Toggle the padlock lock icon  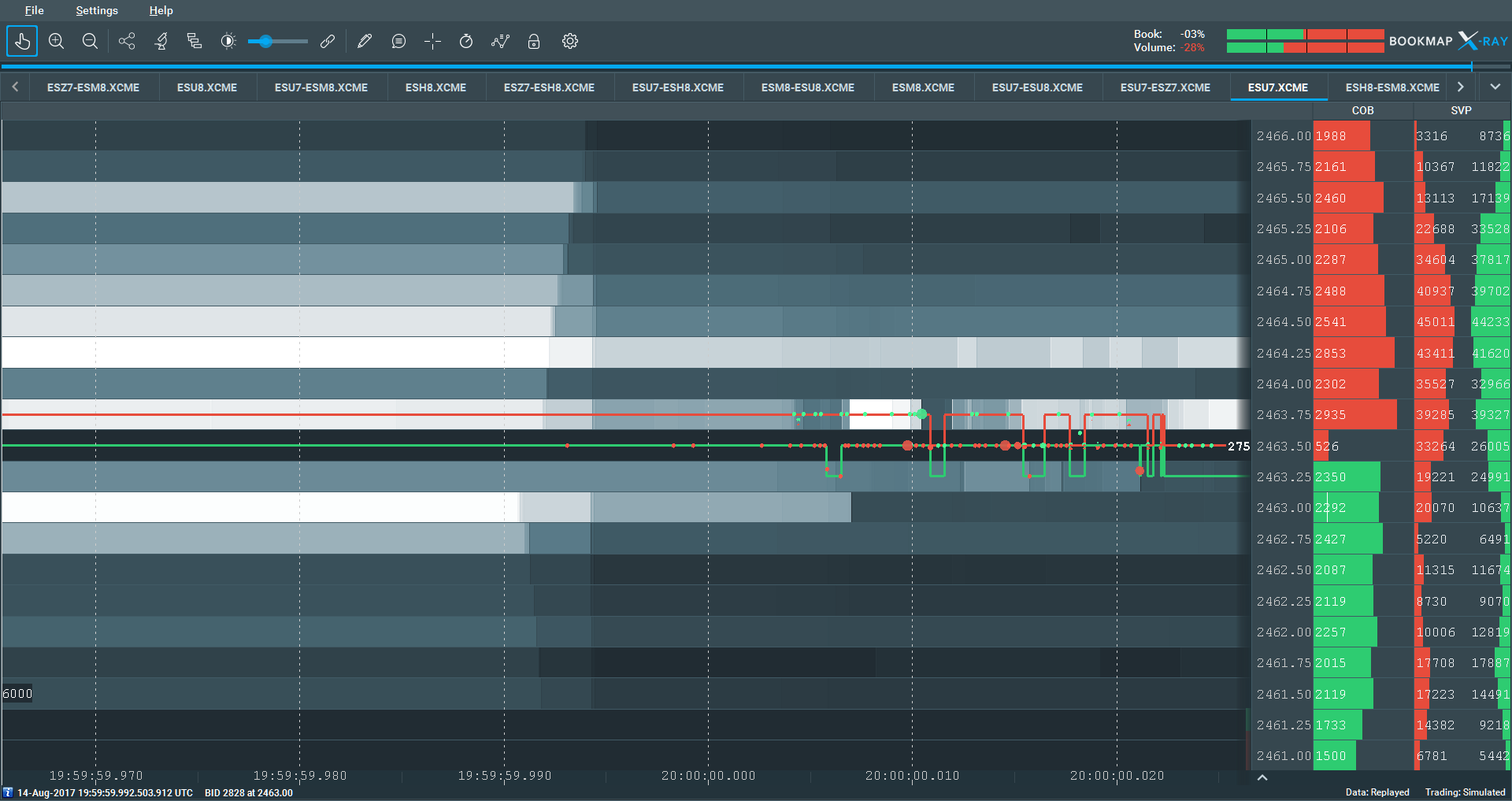coord(534,41)
